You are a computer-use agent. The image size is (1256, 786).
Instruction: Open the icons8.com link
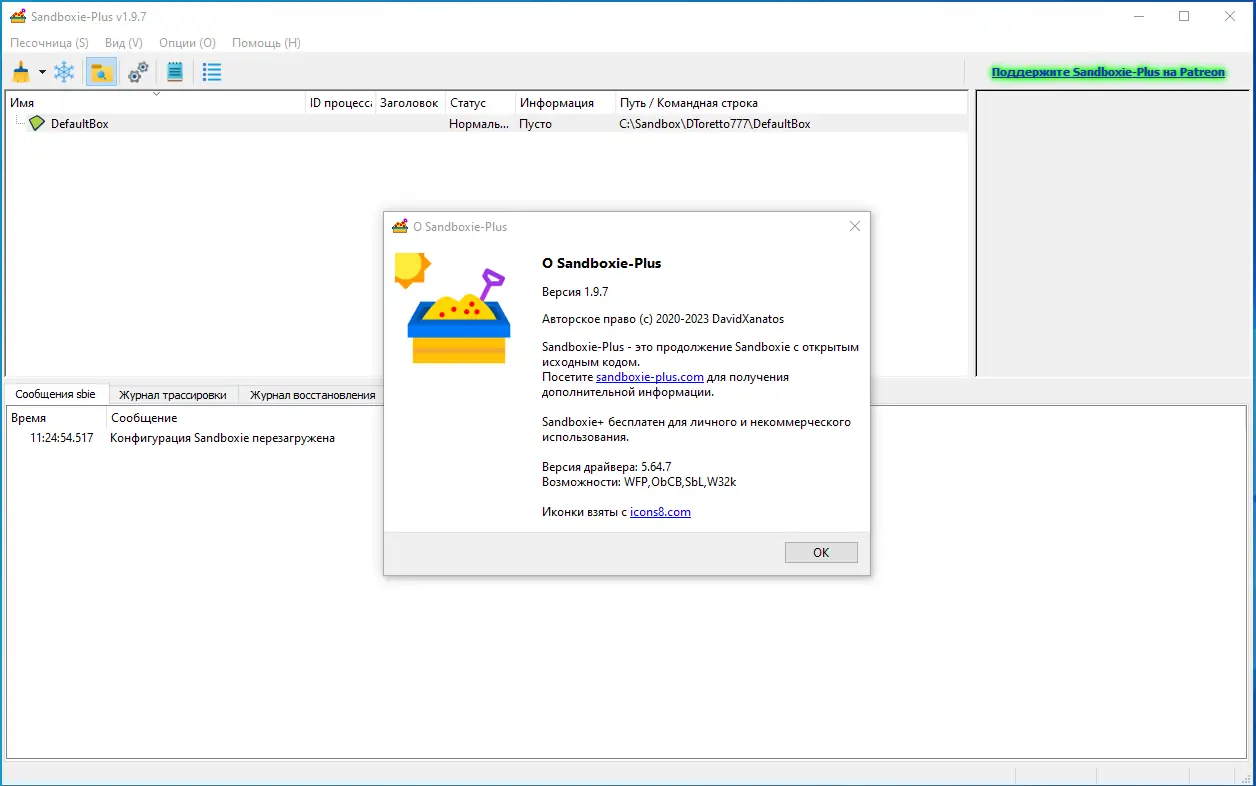(x=660, y=512)
